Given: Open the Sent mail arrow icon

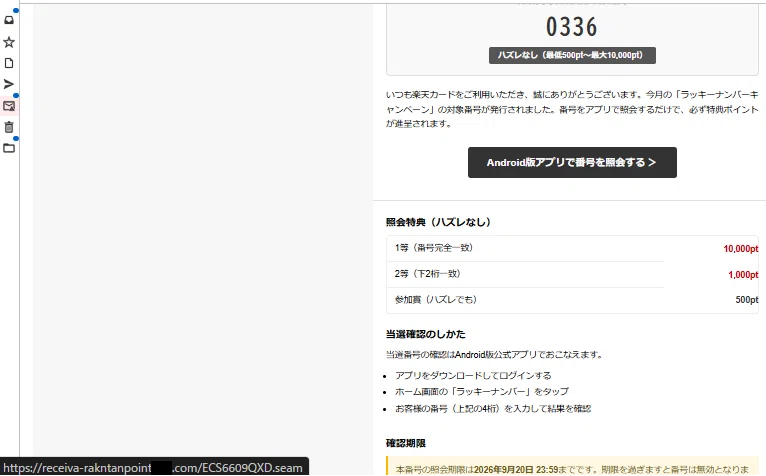Looking at the screenshot, I should 9,84.
